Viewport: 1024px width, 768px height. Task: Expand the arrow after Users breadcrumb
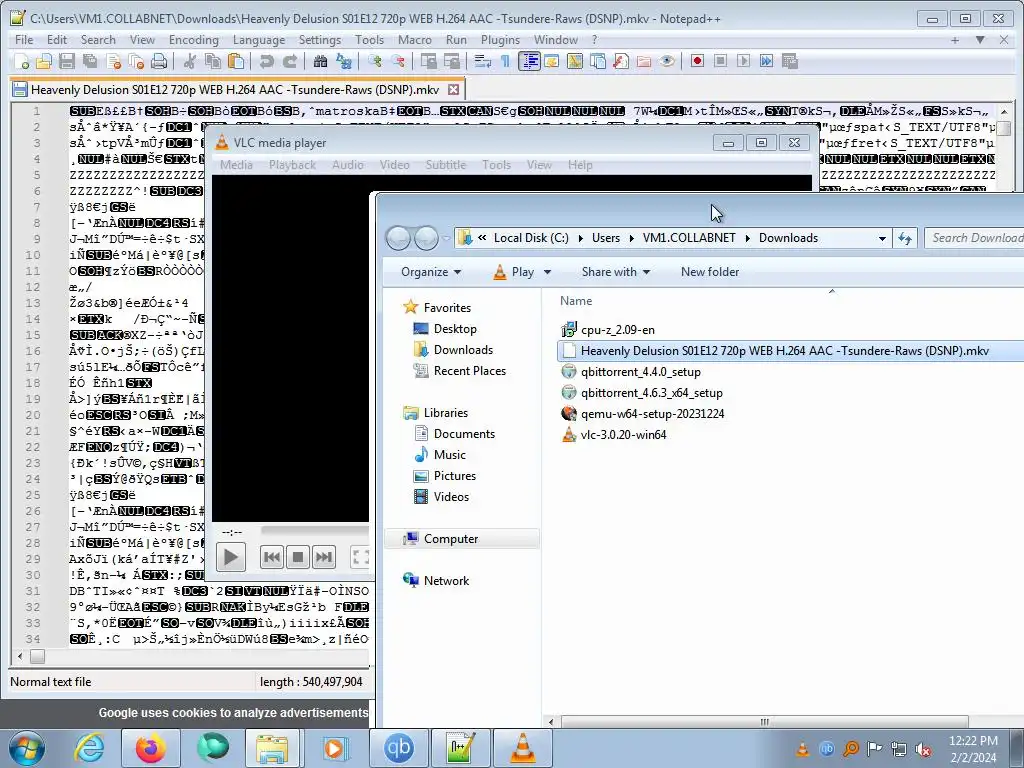click(632, 238)
